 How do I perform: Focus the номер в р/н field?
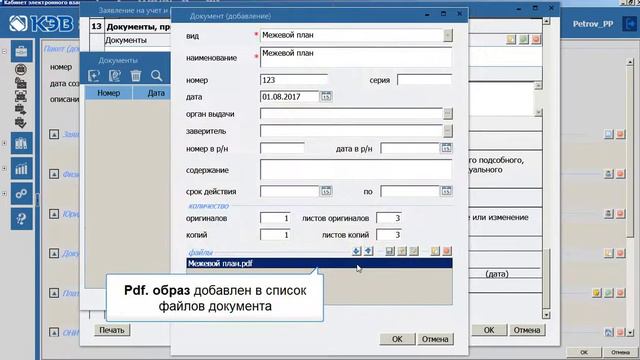(282, 148)
